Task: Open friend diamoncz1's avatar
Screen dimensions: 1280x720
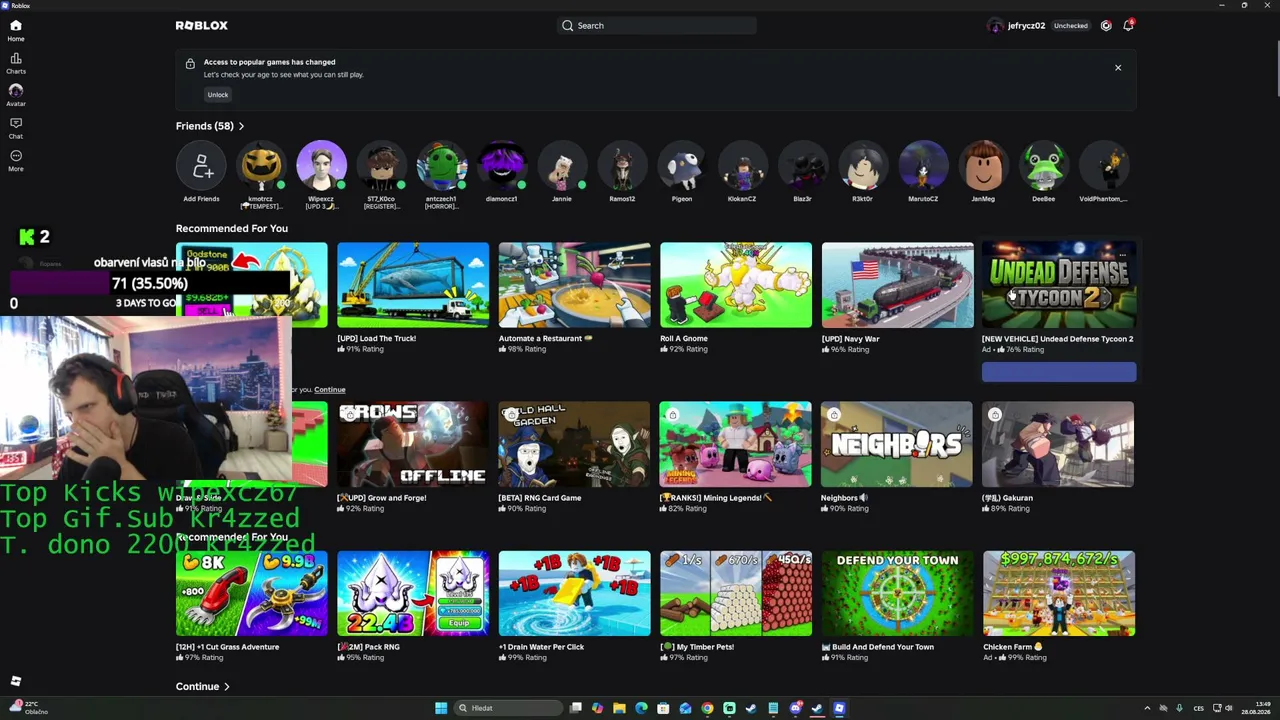Action: [501, 167]
